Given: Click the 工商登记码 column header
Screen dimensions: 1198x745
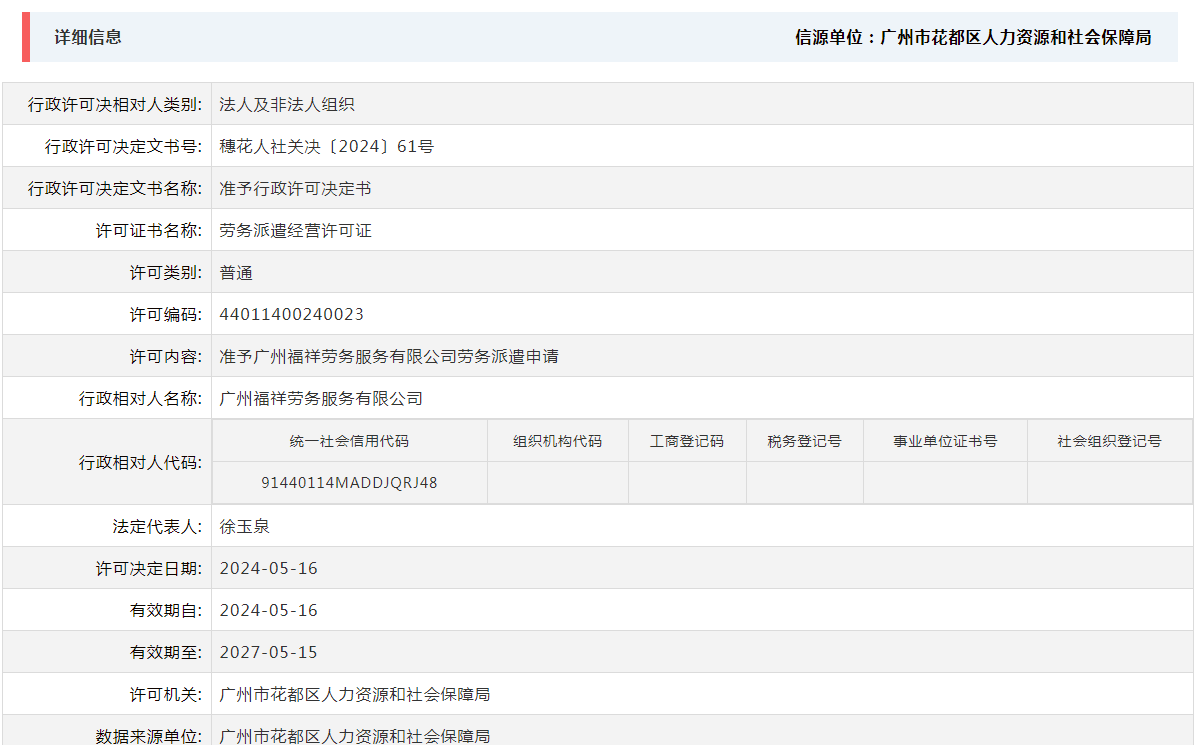Looking at the screenshot, I should [x=687, y=442].
